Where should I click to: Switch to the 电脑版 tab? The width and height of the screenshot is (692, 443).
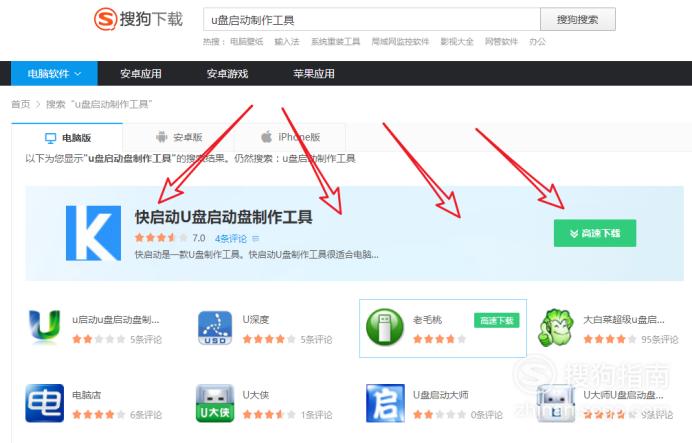(x=67, y=138)
